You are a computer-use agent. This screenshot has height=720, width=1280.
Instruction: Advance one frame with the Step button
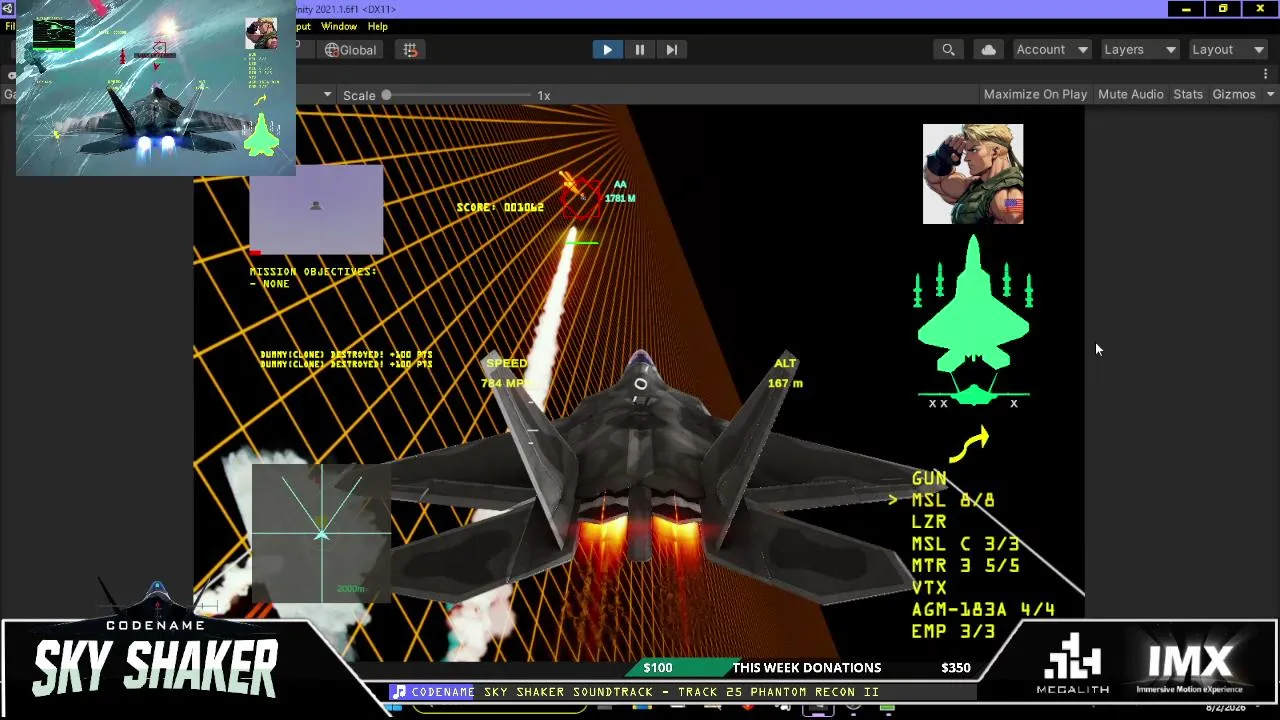pyautogui.click(x=672, y=50)
